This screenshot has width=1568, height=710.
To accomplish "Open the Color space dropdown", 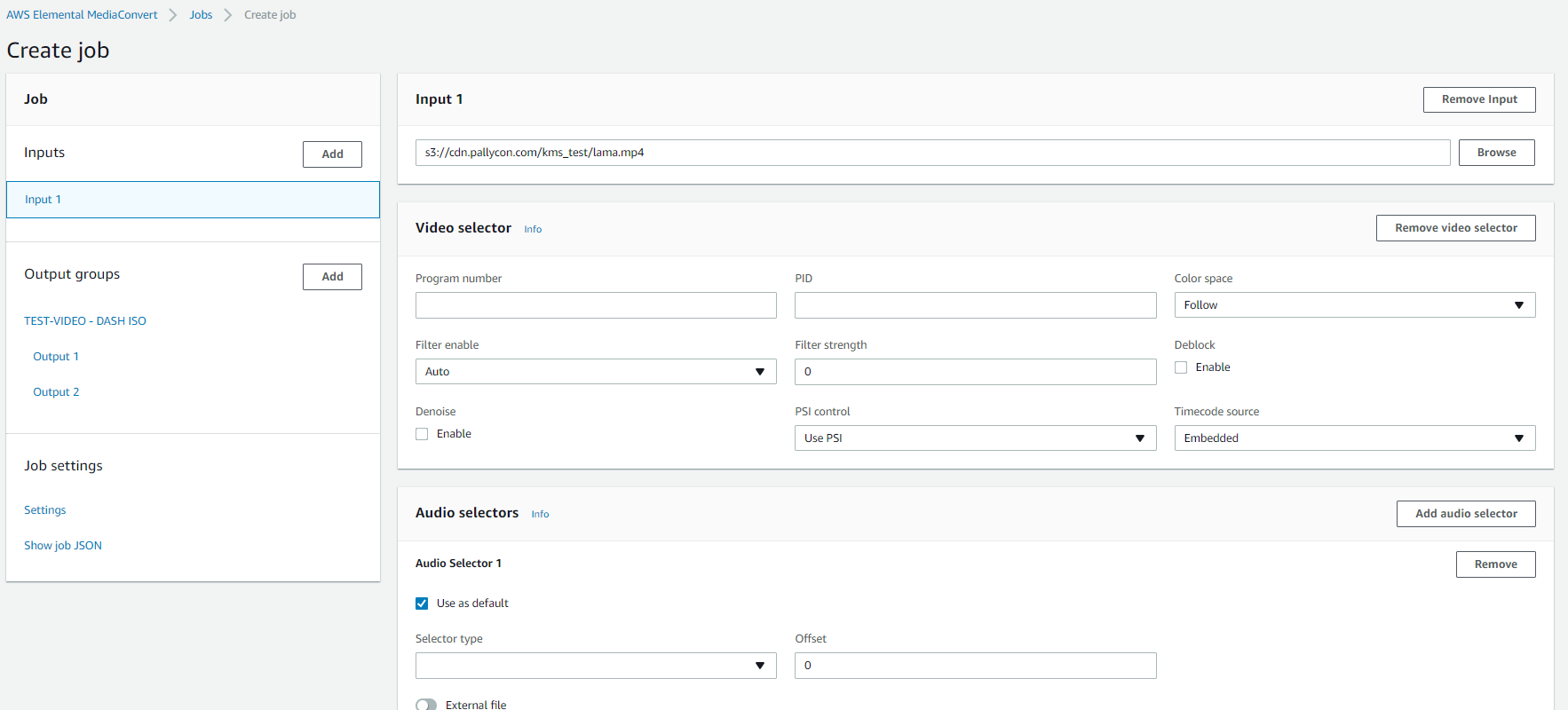I will point(1354,305).
